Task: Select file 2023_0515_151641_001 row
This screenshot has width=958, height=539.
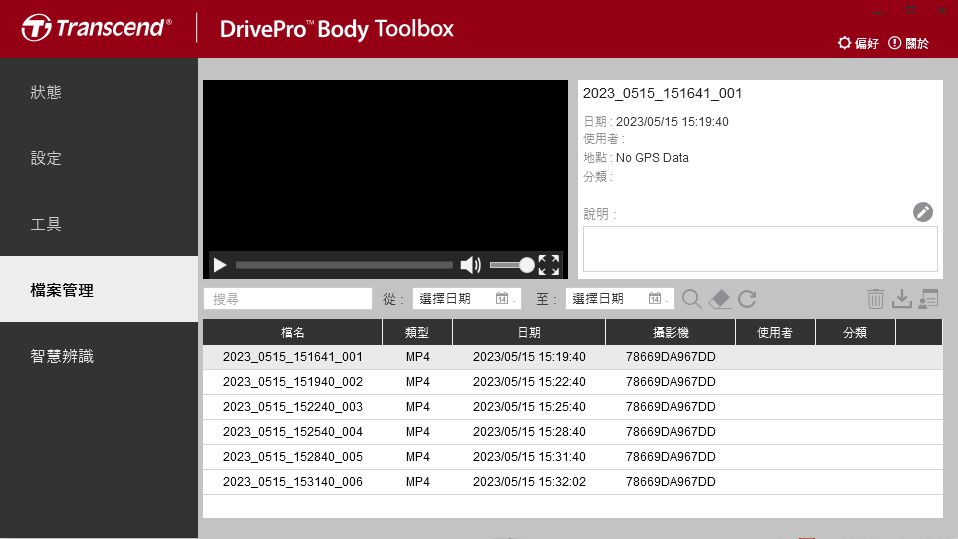Action: [572, 357]
